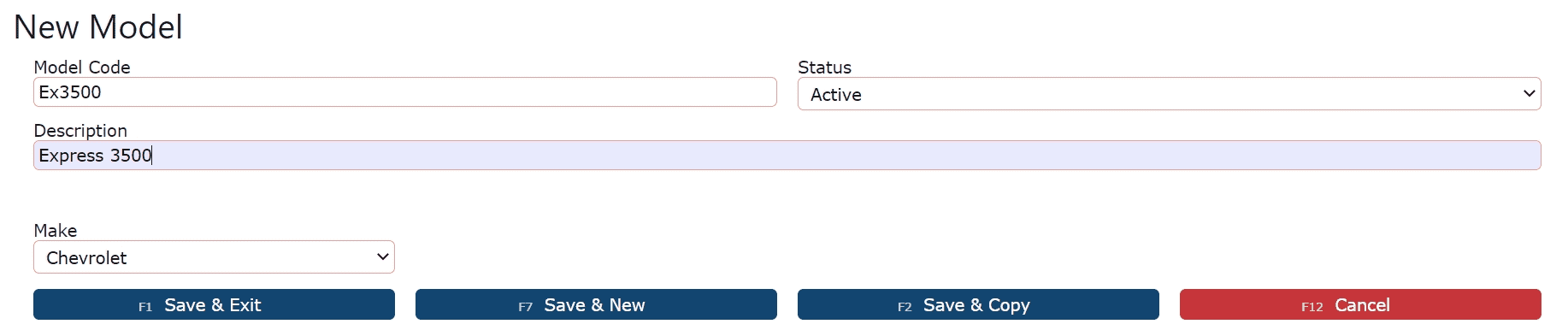
Task: Click the F2 shortcut hint on Save & Copy
Action: [x=905, y=307]
